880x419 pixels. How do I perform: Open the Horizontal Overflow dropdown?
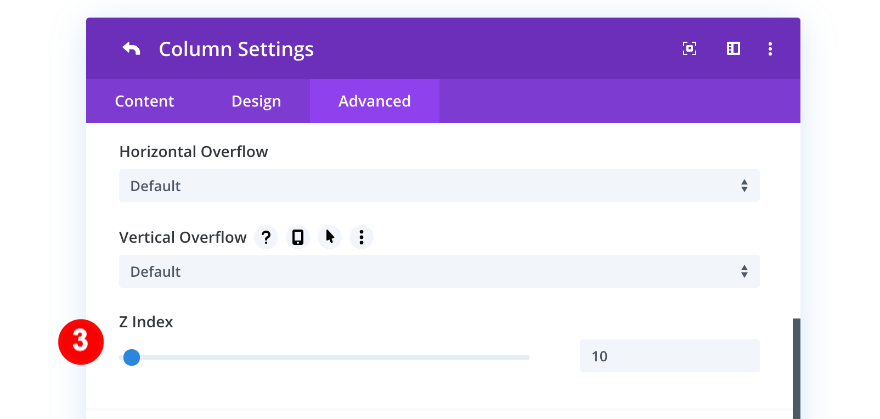point(439,186)
